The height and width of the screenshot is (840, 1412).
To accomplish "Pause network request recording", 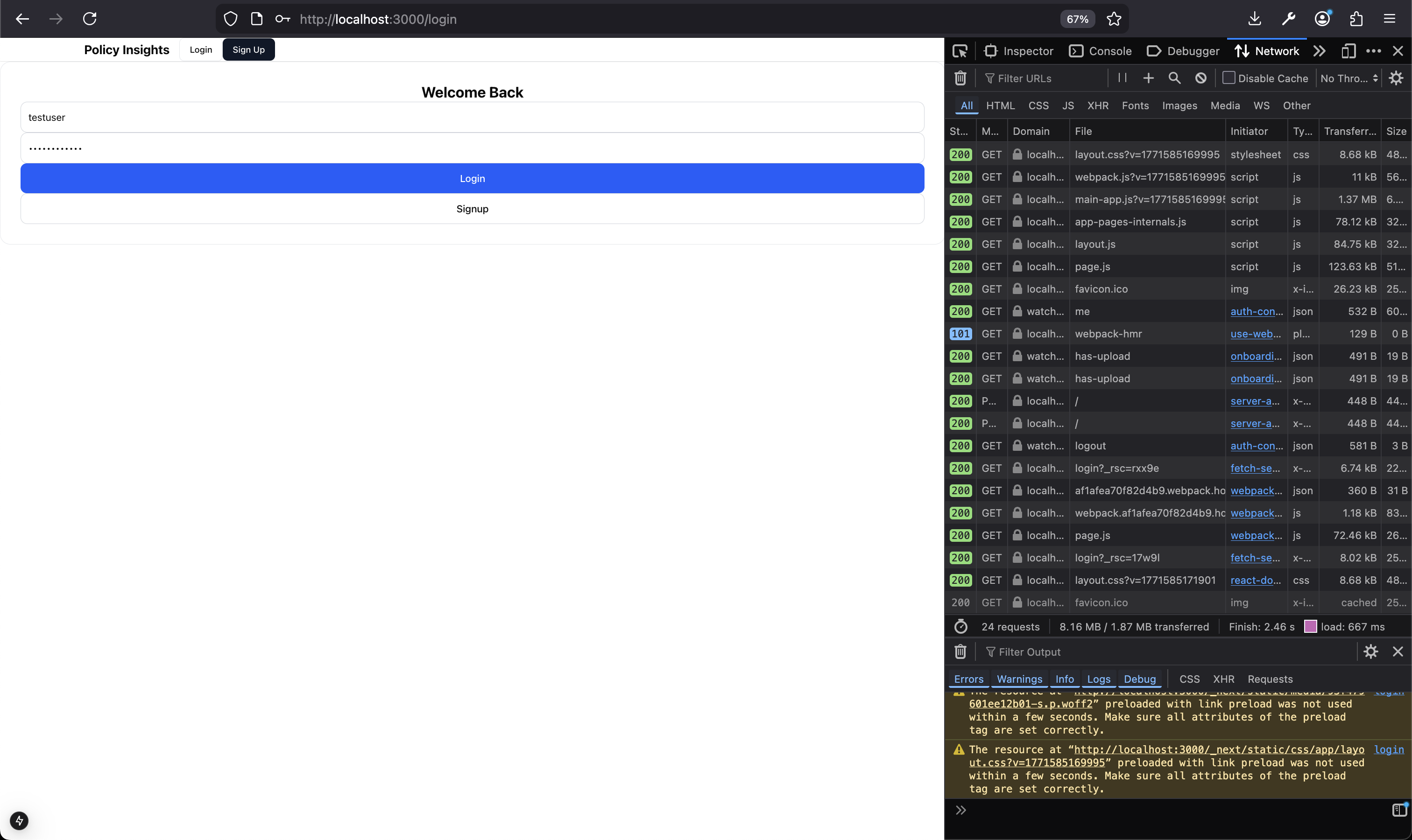I will tap(1122, 78).
